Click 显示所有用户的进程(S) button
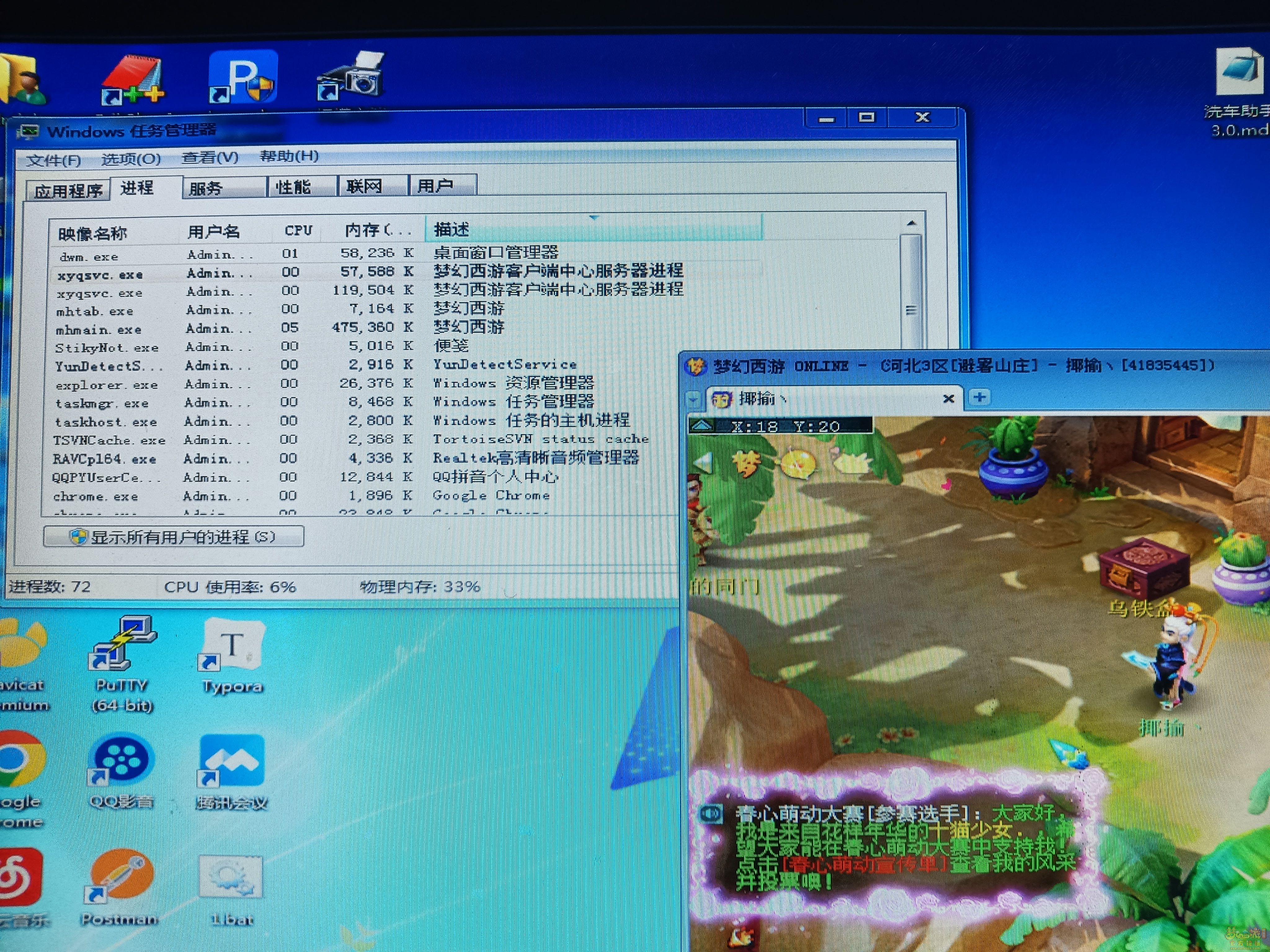The height and width of the screenshot is (952, 1270). (x=174, y=536)
